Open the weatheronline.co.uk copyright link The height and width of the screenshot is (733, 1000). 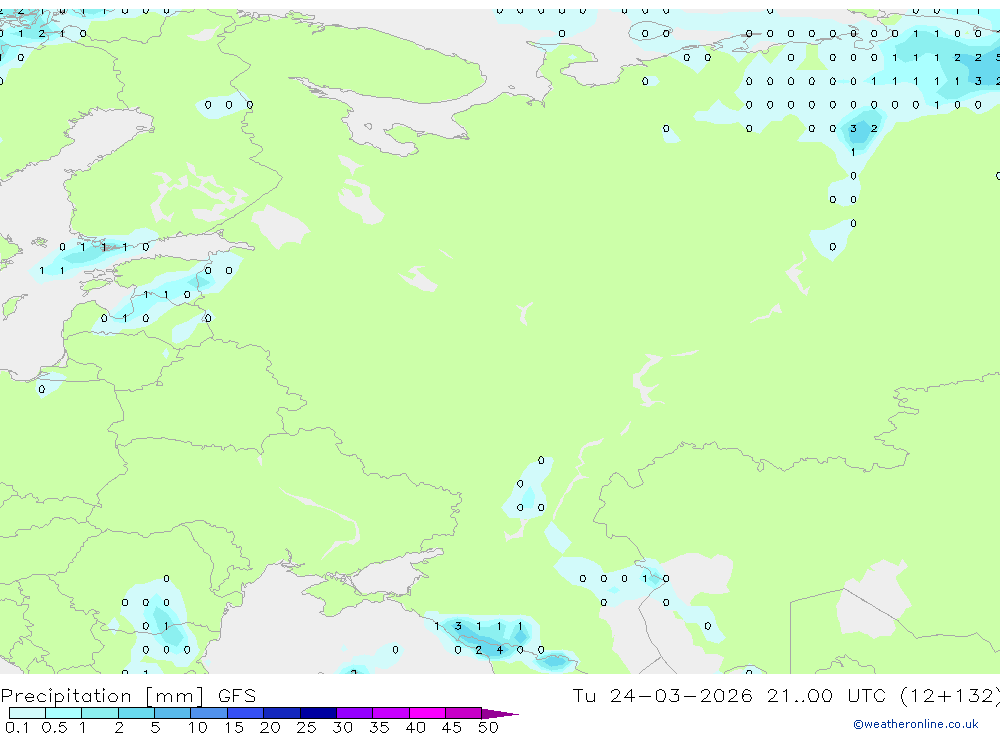pos(915,724)
